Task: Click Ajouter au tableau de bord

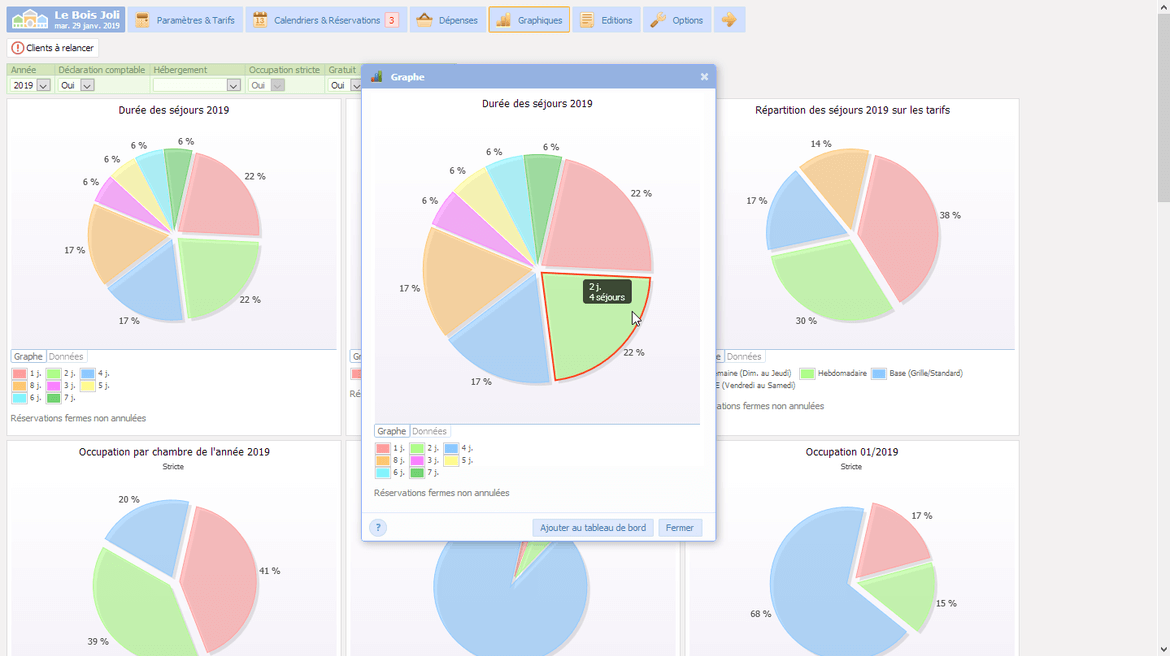Action: (x=592, y=528)
